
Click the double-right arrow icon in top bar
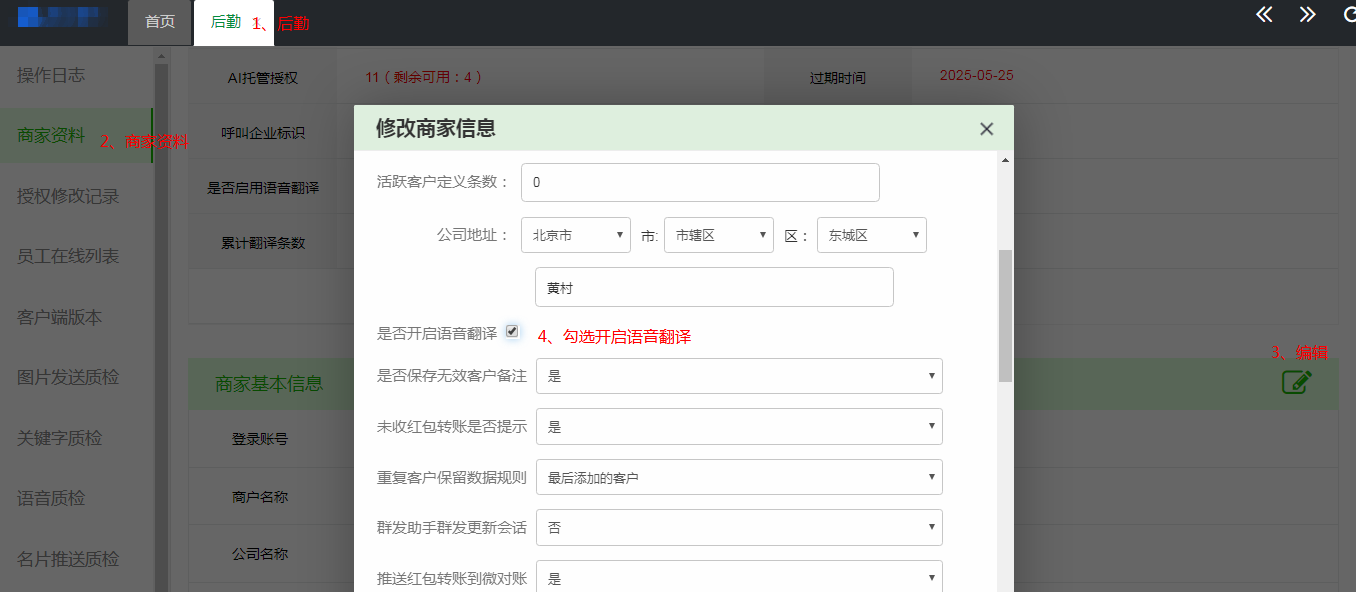(1307, 15)
